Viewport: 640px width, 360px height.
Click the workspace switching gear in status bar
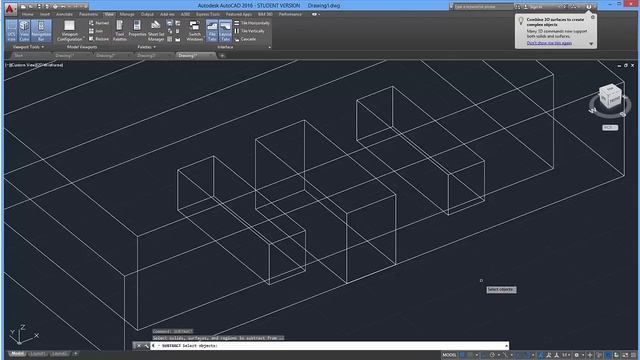(576, 356)
